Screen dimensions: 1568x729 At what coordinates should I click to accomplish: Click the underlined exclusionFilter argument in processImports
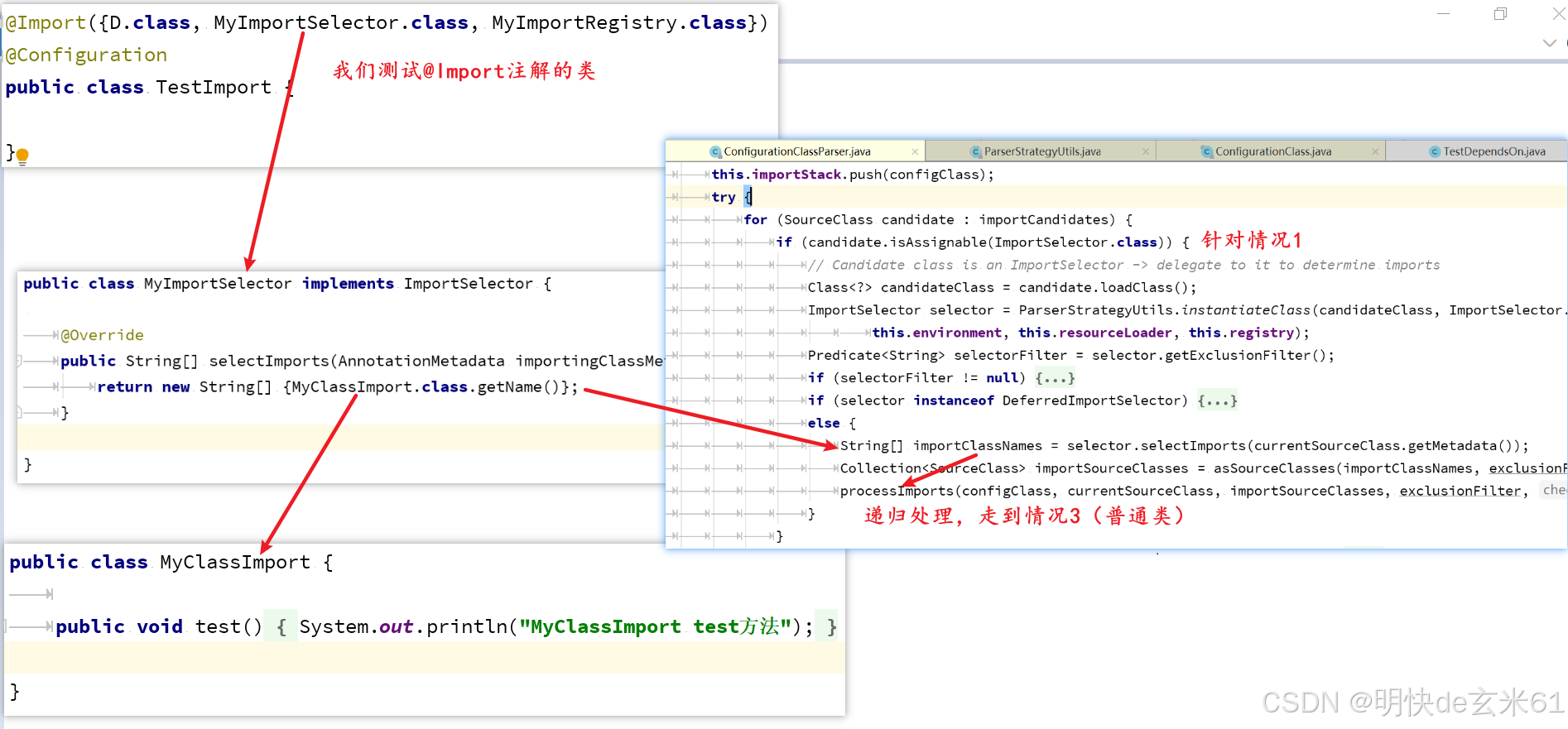click(x=1460, y=491)
